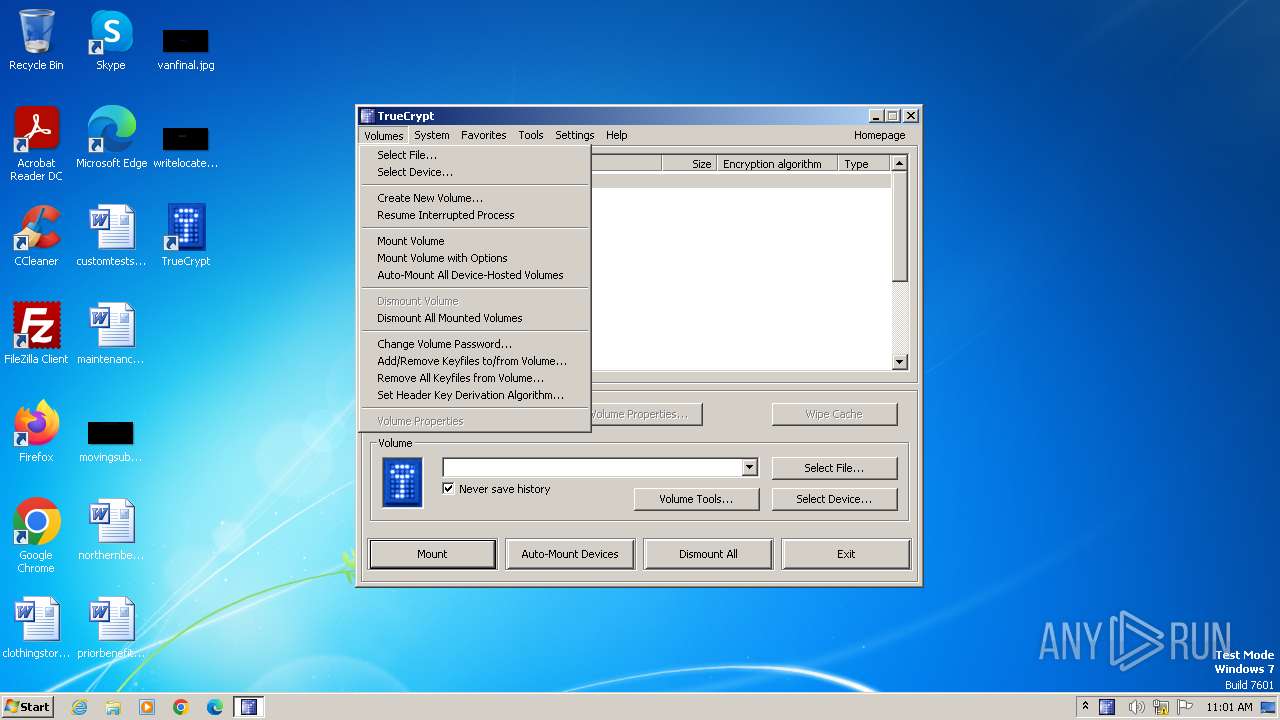Sort by Encryption algorithm column header

tap(777, 164)
